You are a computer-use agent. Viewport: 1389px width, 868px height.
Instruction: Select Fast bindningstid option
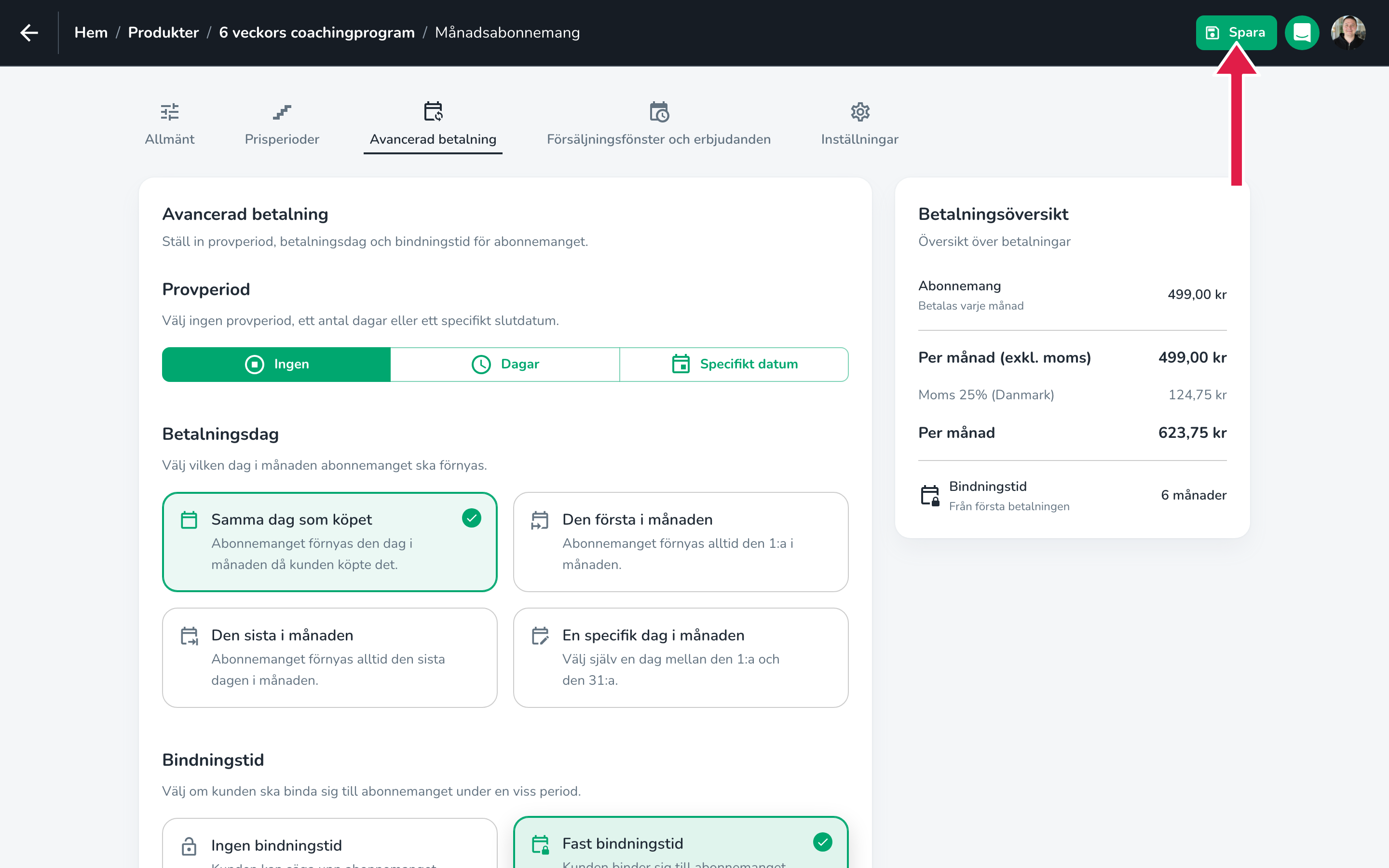[681, 842]
